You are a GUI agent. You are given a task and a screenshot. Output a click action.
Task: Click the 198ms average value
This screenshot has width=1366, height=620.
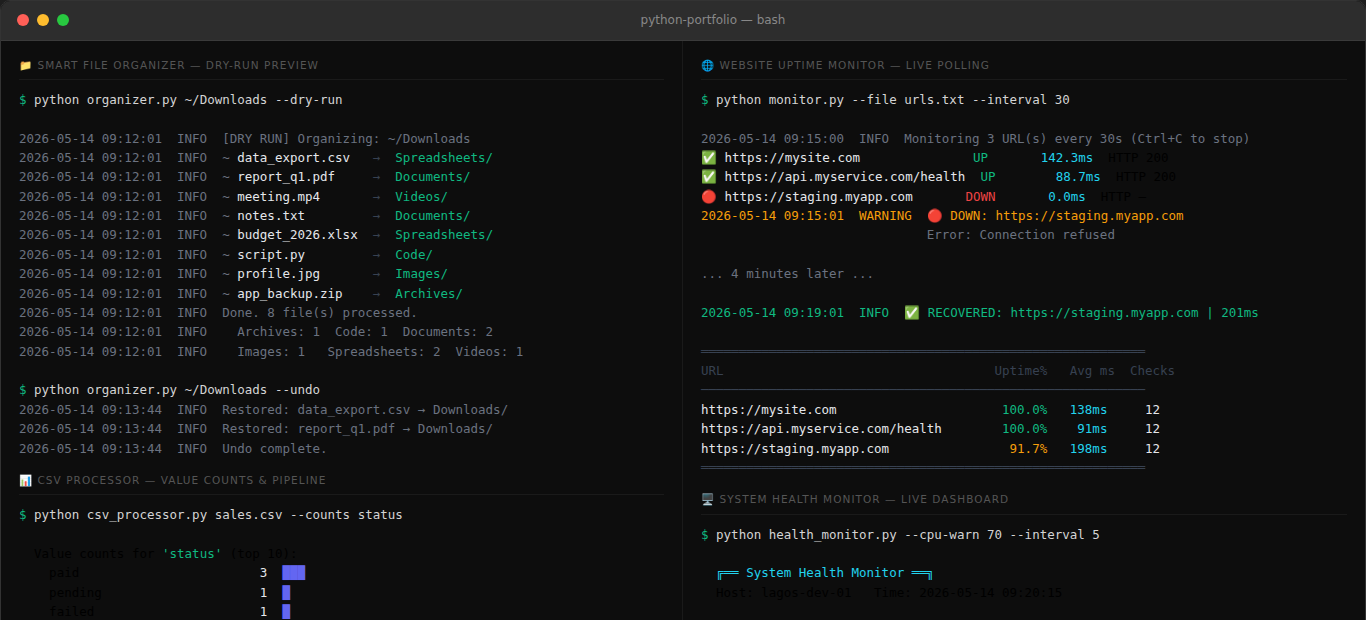click(x=1089, y=449)
